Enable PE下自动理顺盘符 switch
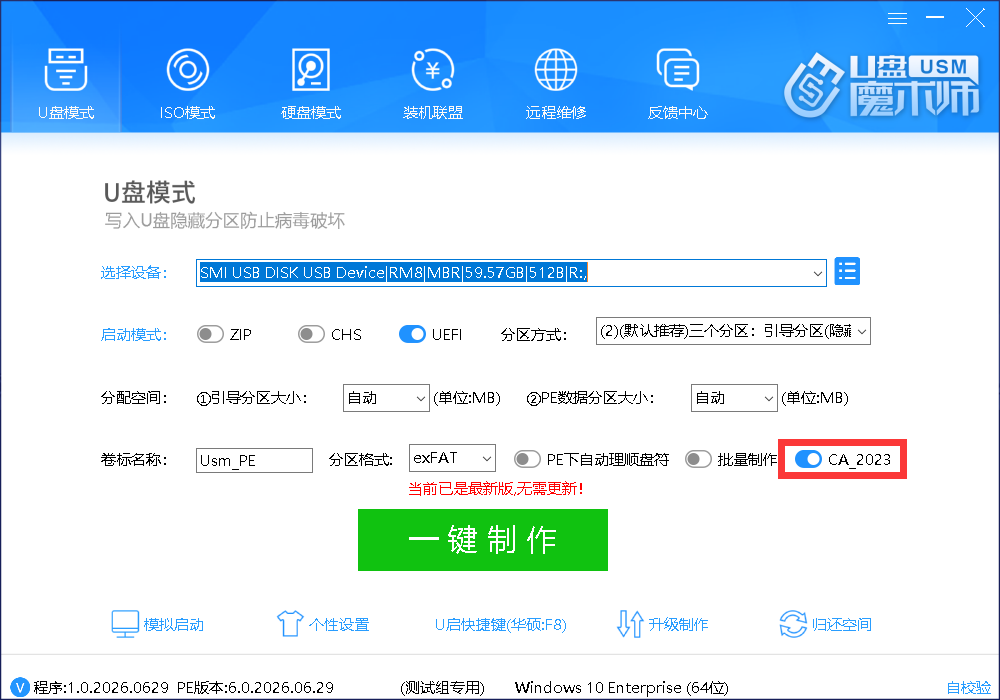Screen dimensions: 1000x700 click(x=527, y=459)
